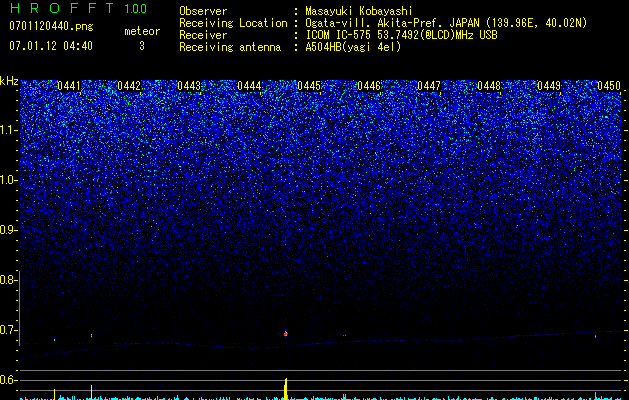
Task: Click the Observer label
Action: [203, 11]
